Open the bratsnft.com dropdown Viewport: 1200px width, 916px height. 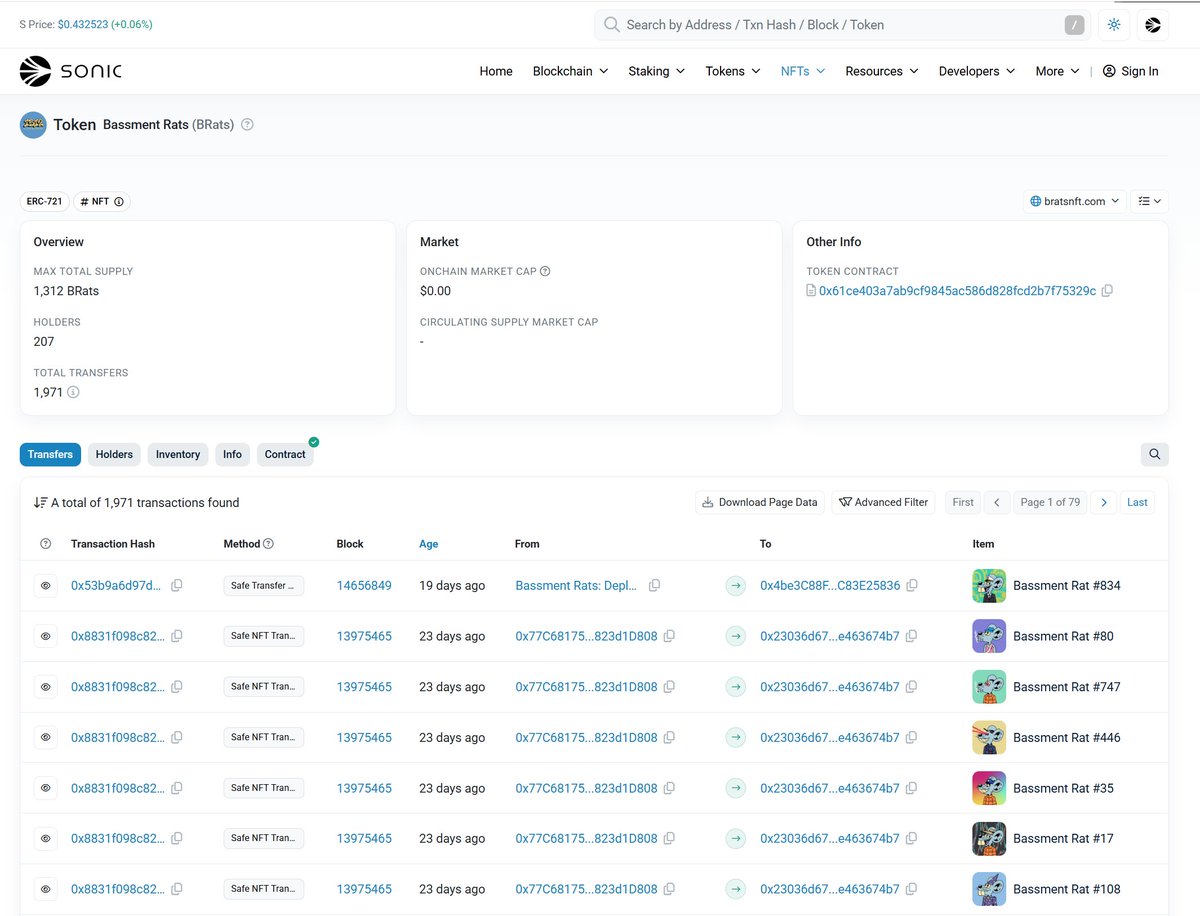pos(1075,202)
